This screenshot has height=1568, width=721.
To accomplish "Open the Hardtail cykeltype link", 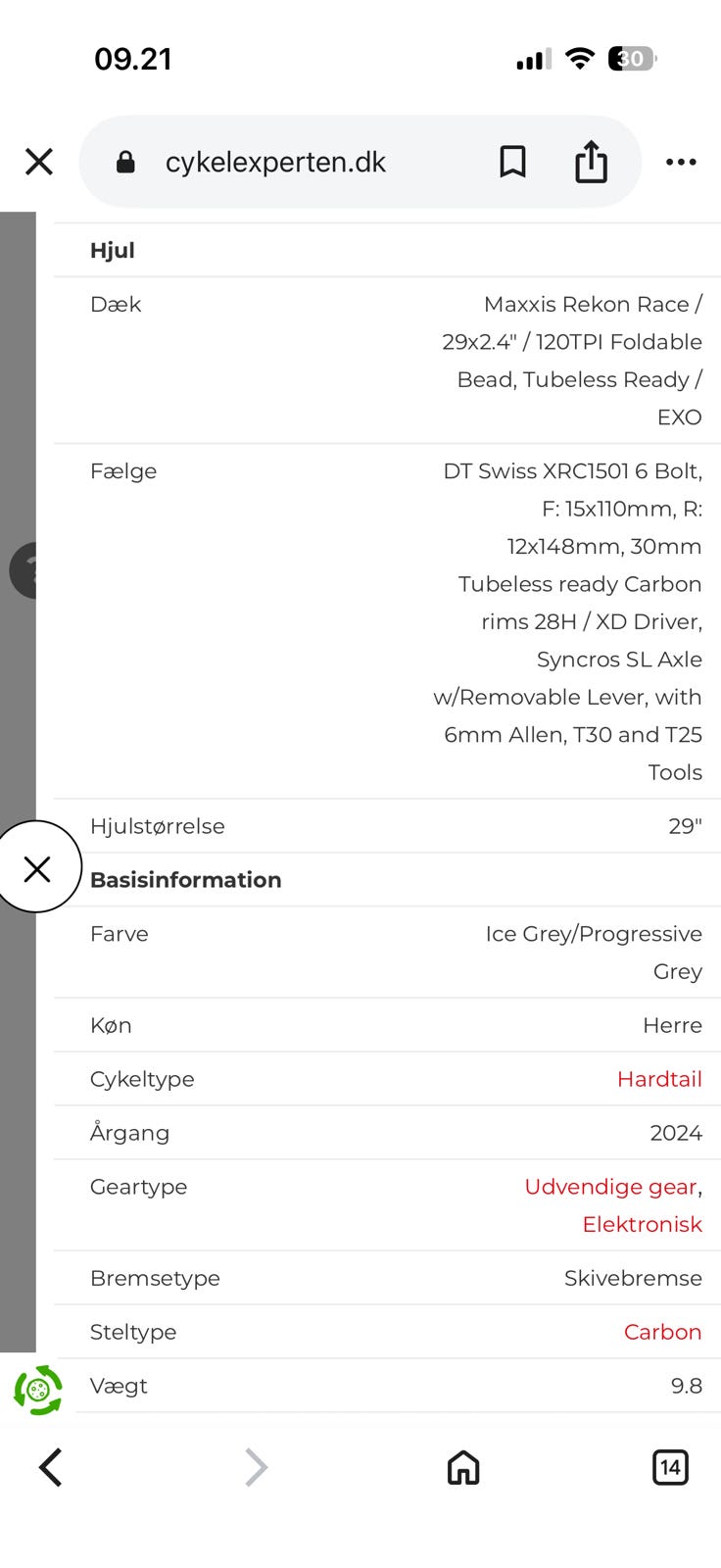I will 659,1079.
